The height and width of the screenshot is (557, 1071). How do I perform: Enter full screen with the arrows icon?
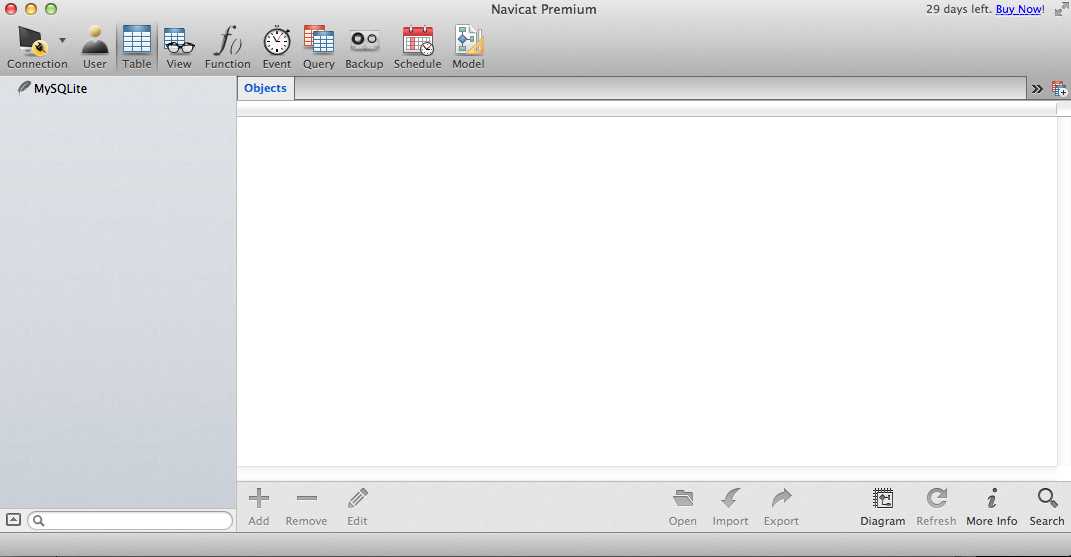1061,10
